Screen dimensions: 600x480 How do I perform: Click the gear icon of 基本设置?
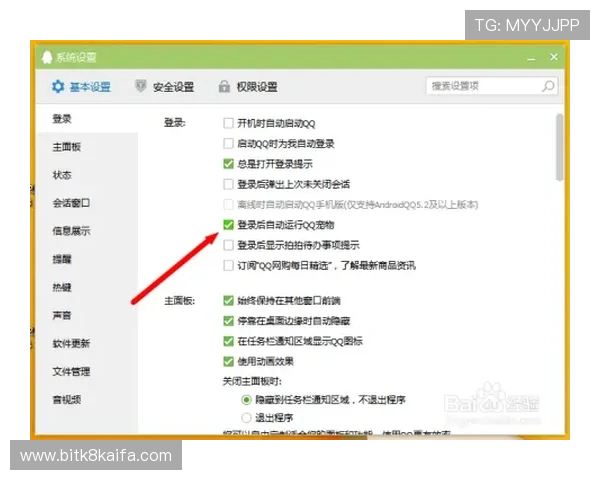point(58,87)
